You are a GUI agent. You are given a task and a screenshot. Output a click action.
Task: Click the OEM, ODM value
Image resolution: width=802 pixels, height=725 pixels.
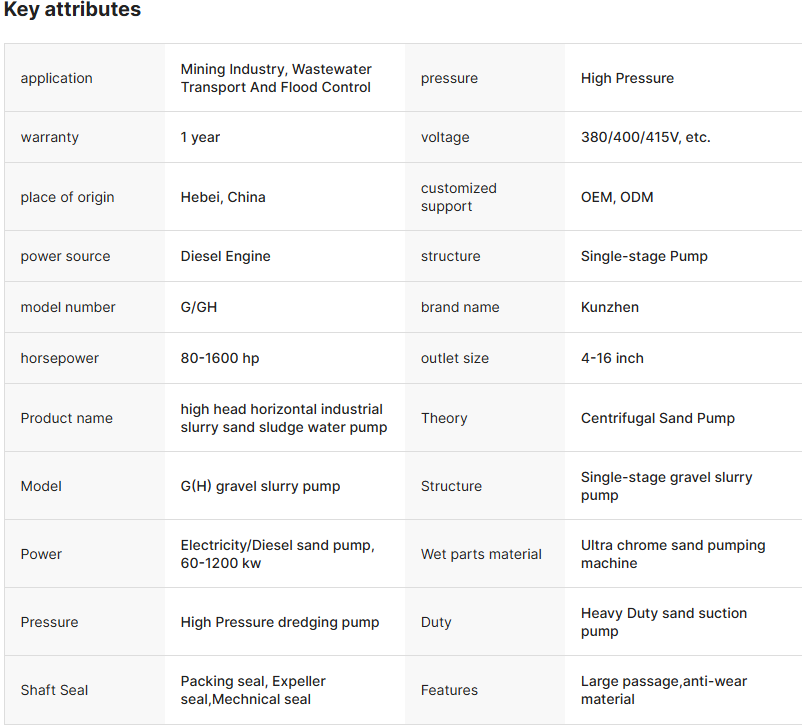(616, 197)
